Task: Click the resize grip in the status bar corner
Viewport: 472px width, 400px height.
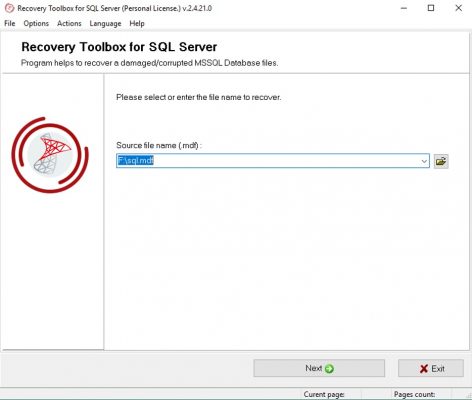Action: click(x=468, y=395)
